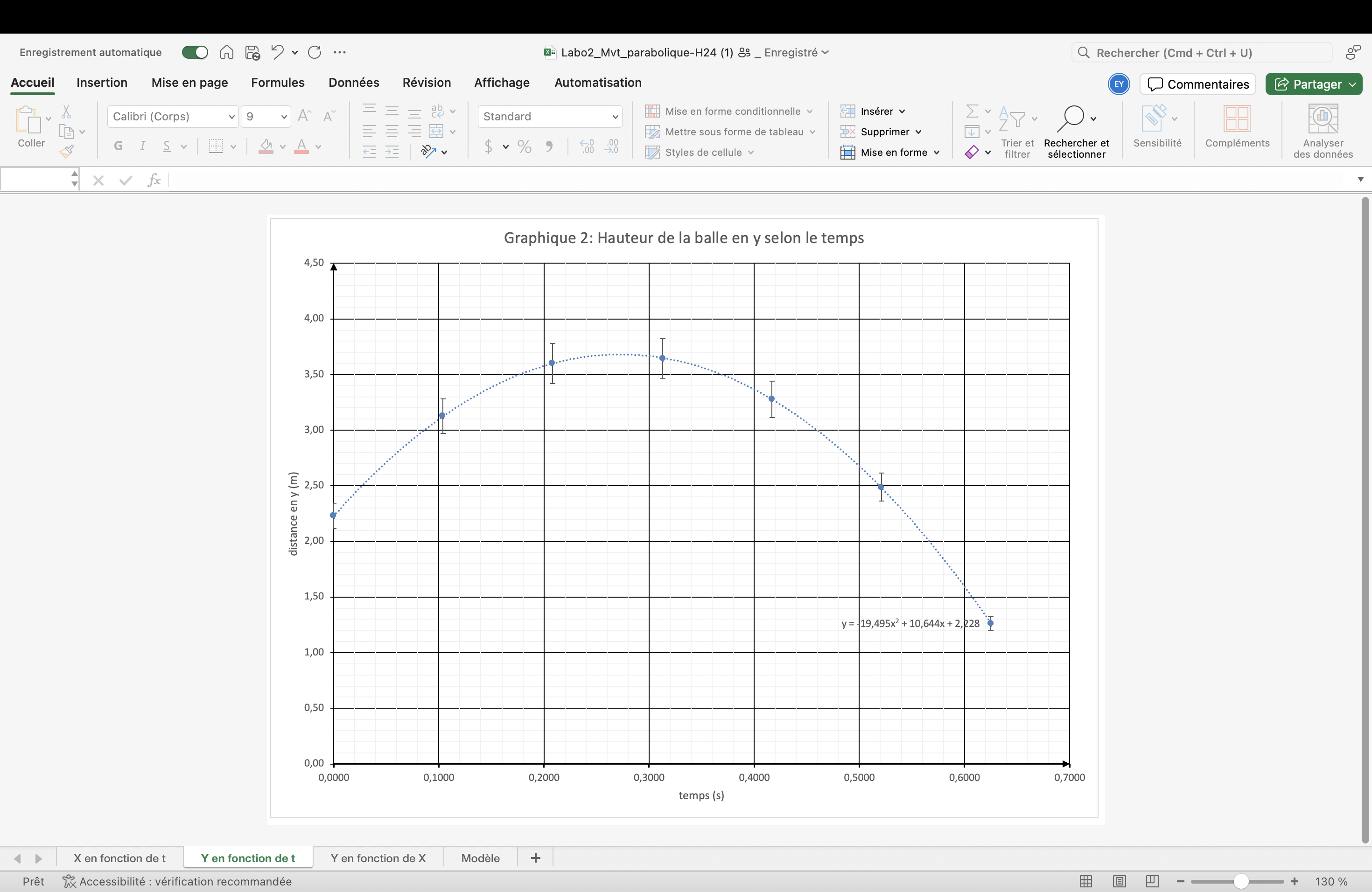1372x892 pixels.
Task: Redo the last action
Action: pyautogui.click(x=315, y=52)
